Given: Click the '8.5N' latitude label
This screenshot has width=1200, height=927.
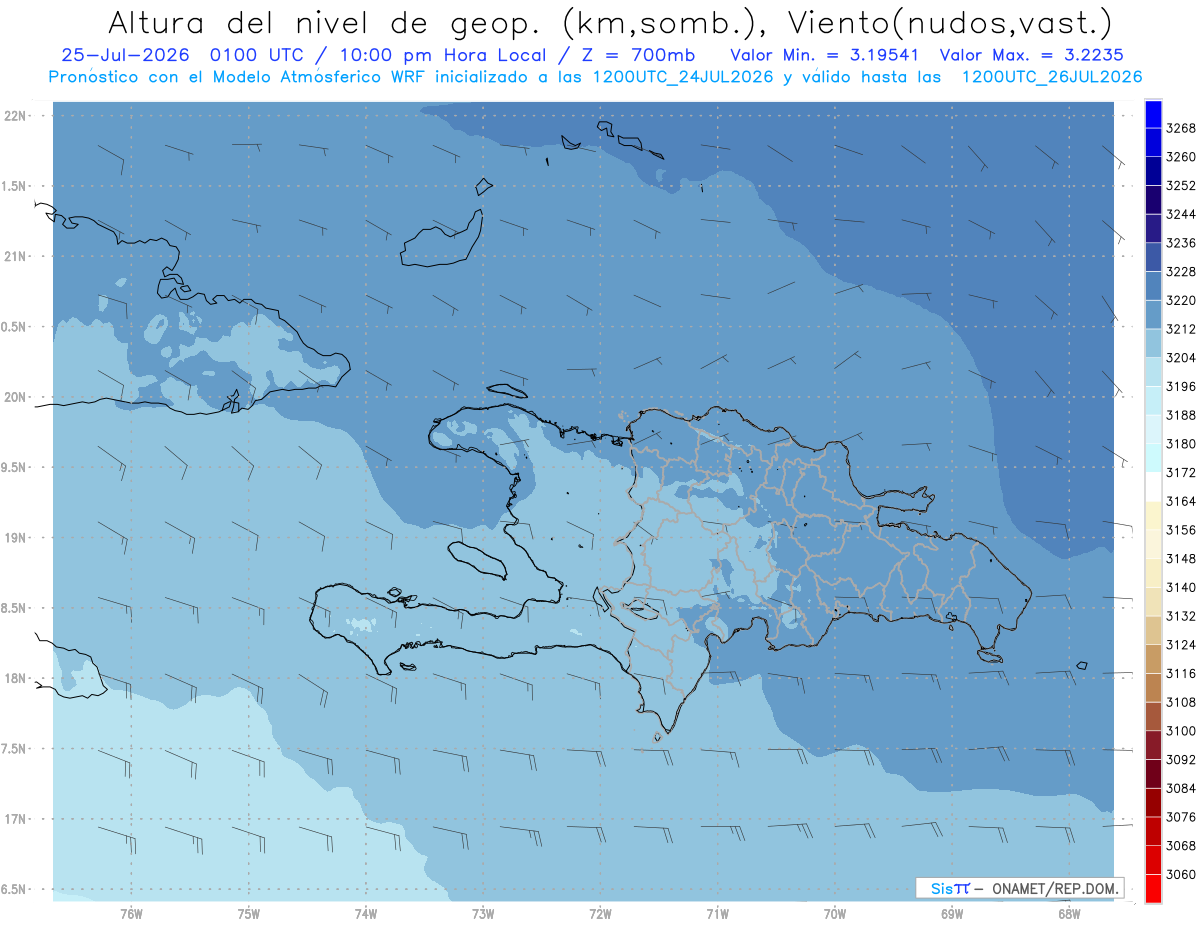Looking at the screenshot, I should [x=15, y=608].
